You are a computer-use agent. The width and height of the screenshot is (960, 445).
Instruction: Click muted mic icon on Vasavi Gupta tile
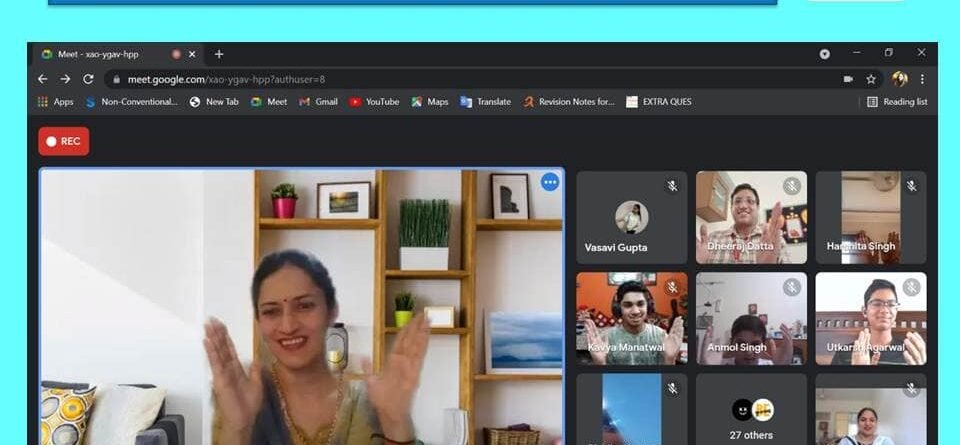[672, 186]
